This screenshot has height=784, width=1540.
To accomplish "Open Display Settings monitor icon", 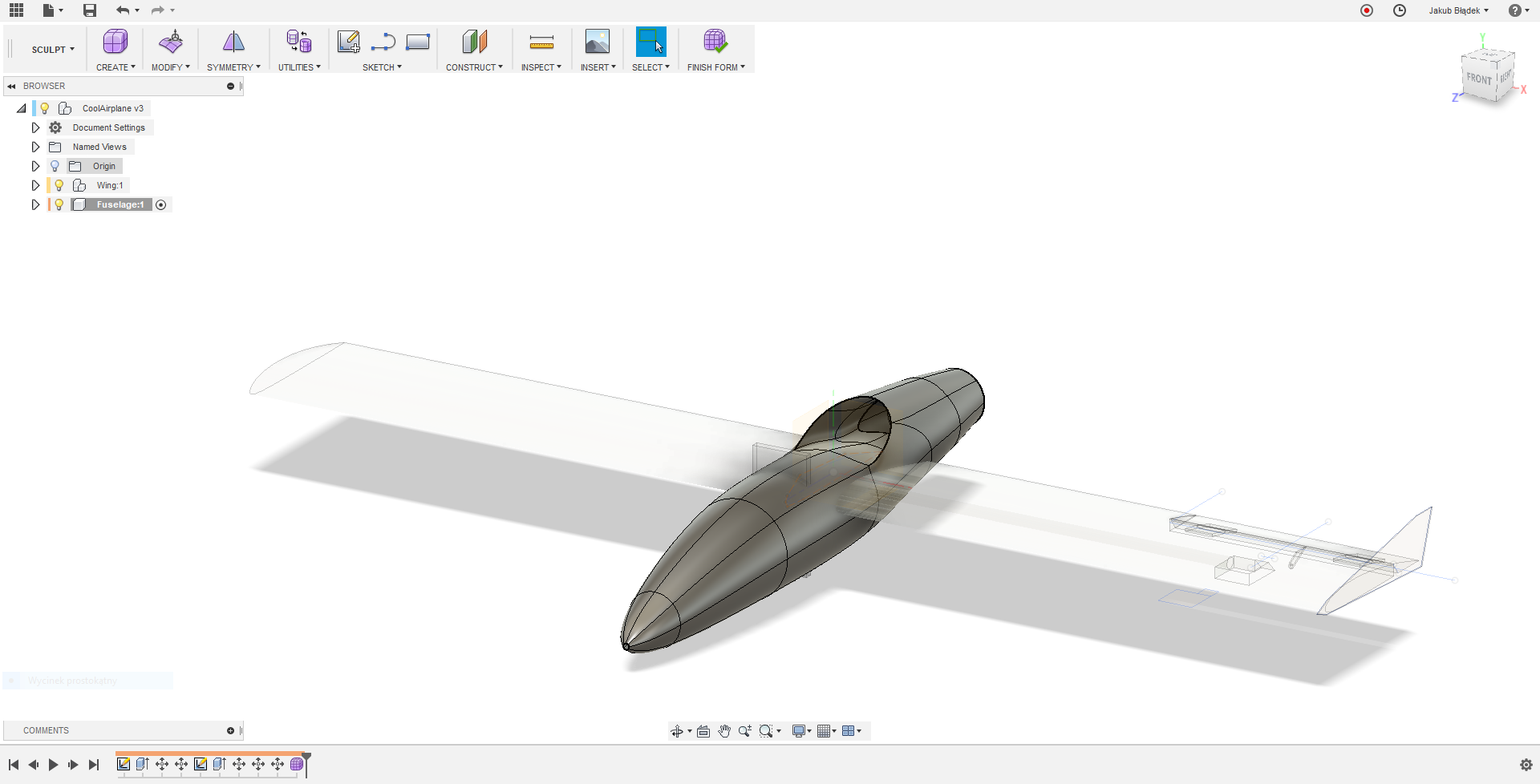I will tap(799, 731).
